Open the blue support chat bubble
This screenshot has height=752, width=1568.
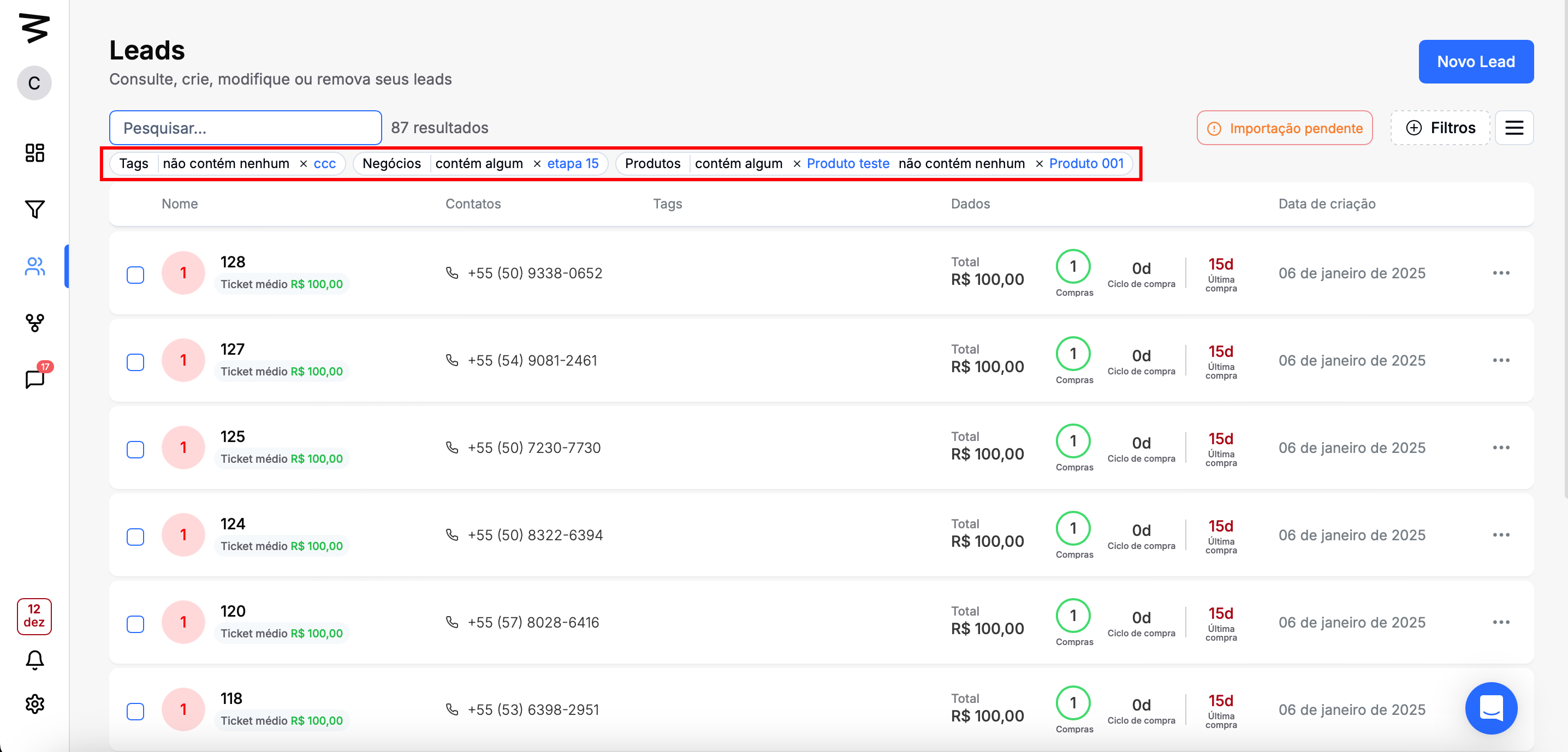click(x=1490, y=708)
